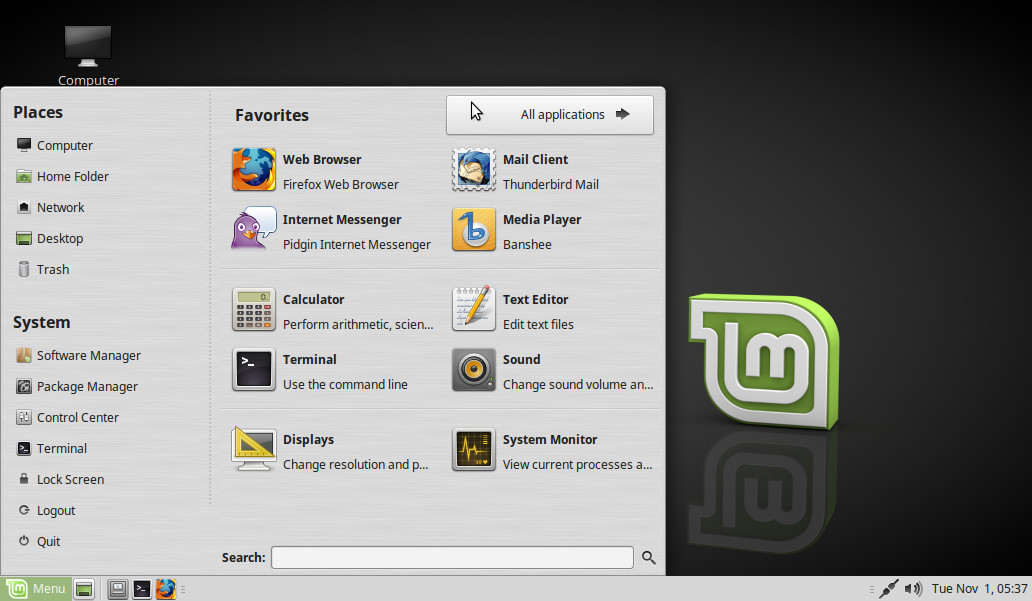
Task: Select Control Center in System
Action: point(77,418)
